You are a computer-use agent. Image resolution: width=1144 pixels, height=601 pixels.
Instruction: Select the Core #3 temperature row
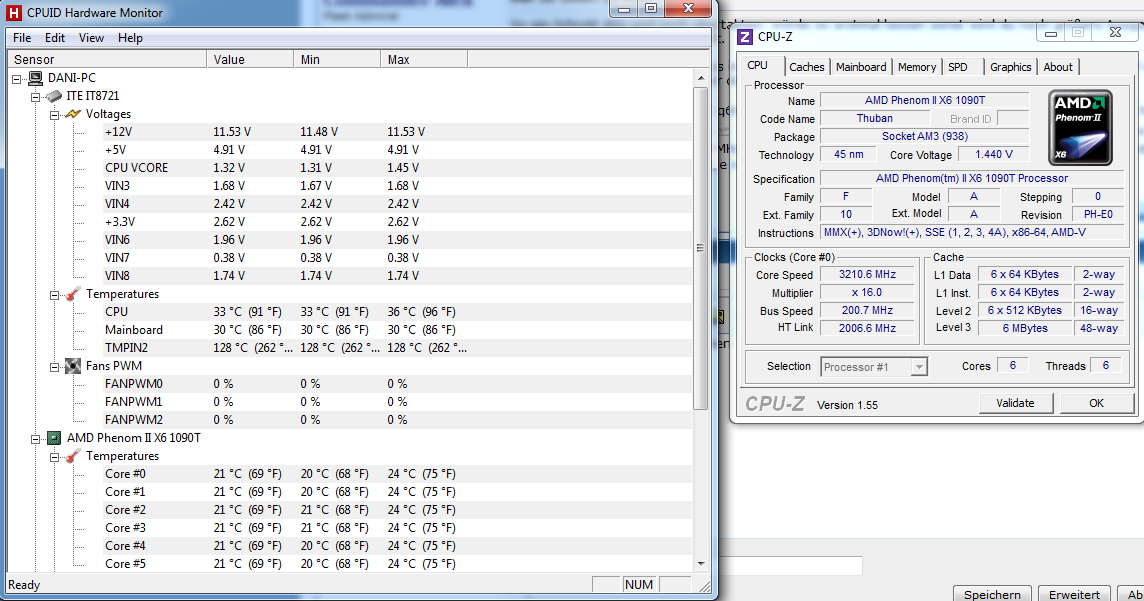click(398, 527)
